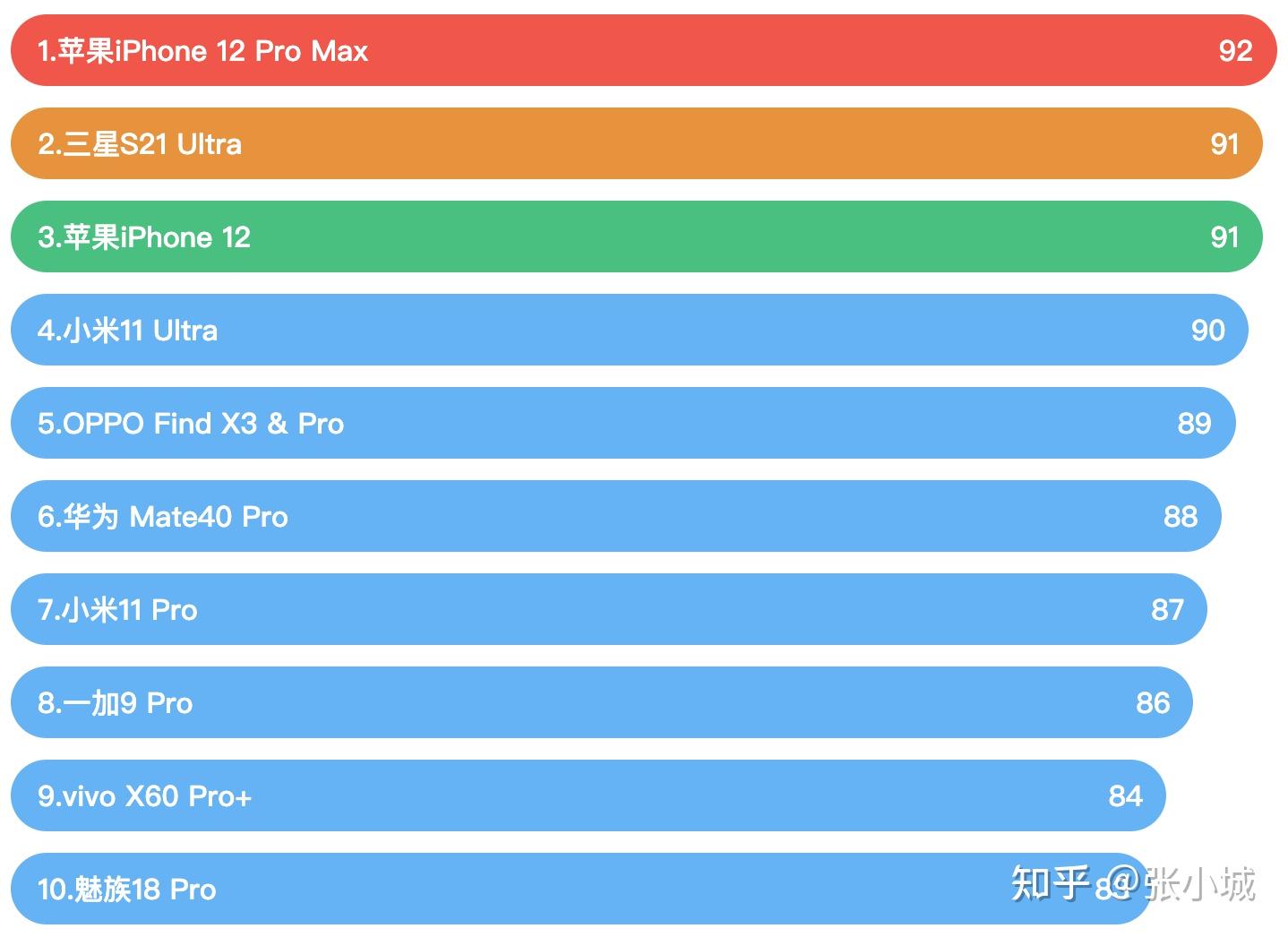This screenshot has width=1288, height=937.
Task: Click the score 88 label
Action: coord(1181,517)
